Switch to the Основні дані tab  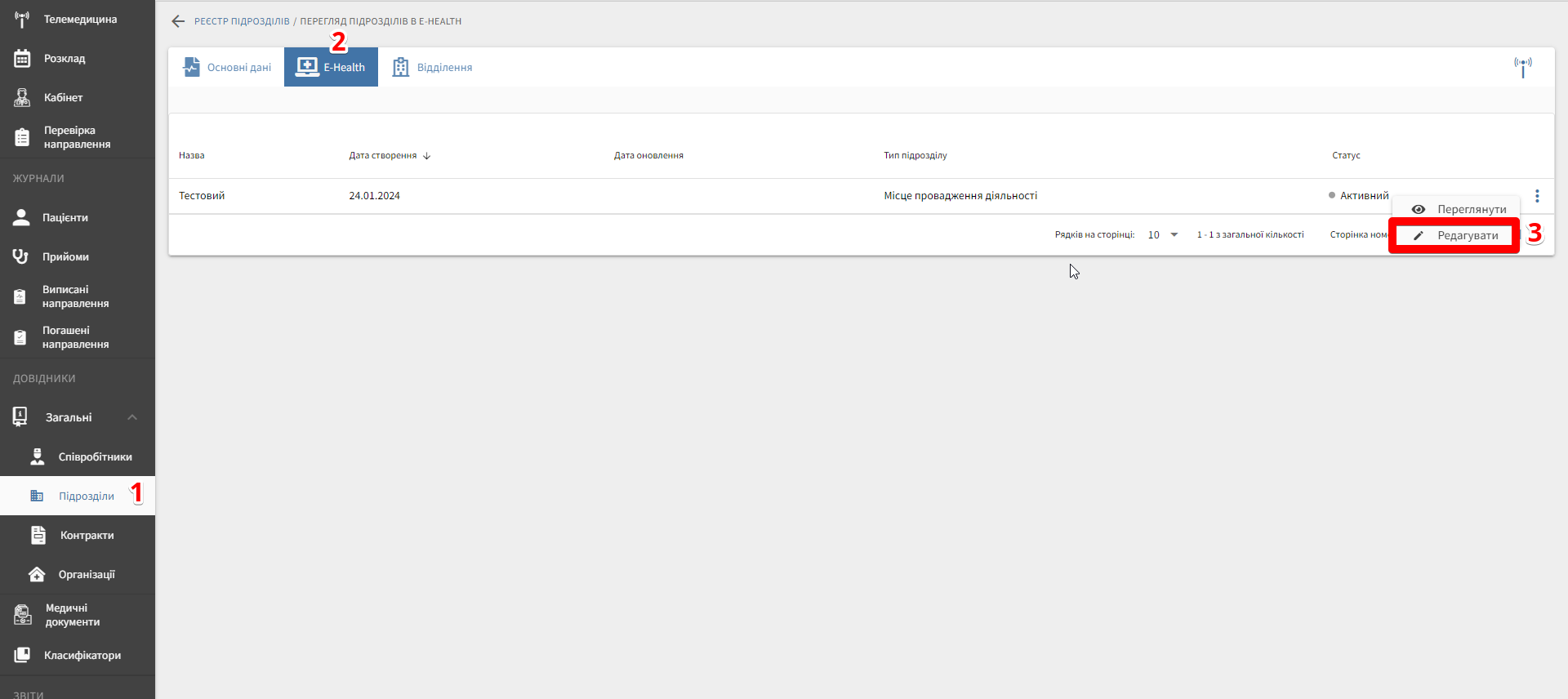(227, 68)
